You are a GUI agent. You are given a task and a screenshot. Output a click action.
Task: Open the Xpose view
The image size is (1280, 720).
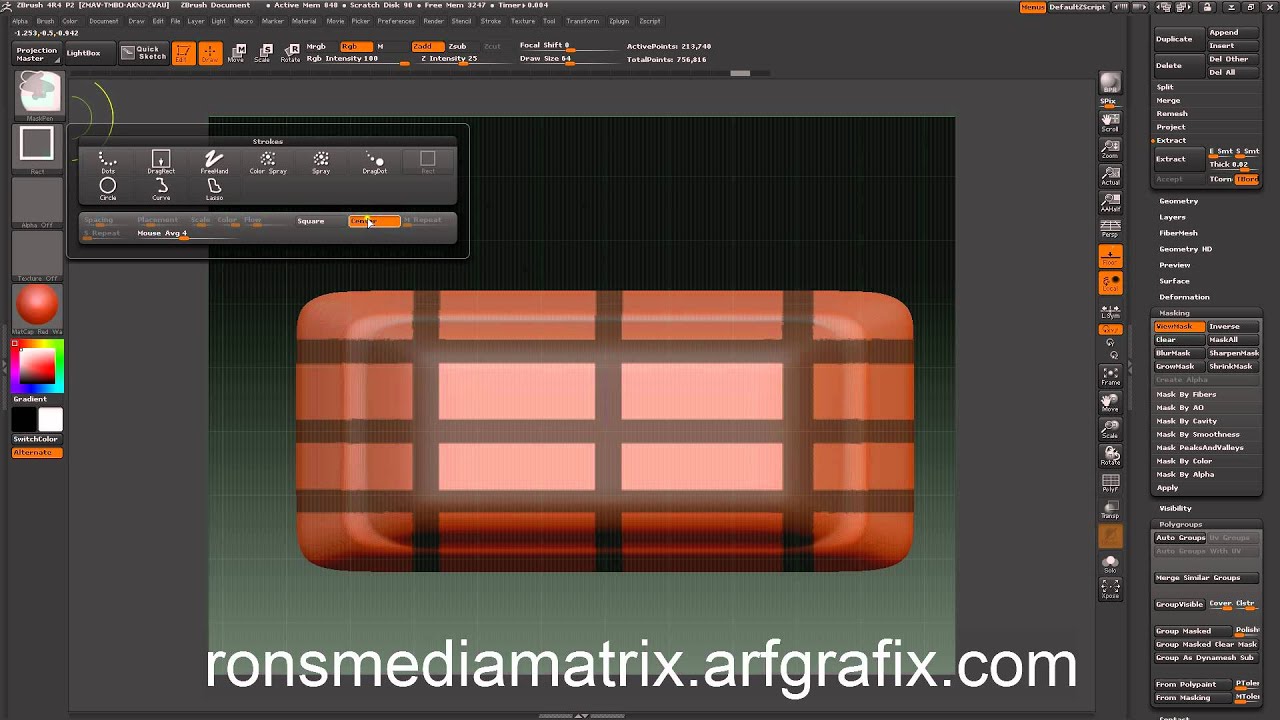pyautogui.click(x=1110, y=589)
